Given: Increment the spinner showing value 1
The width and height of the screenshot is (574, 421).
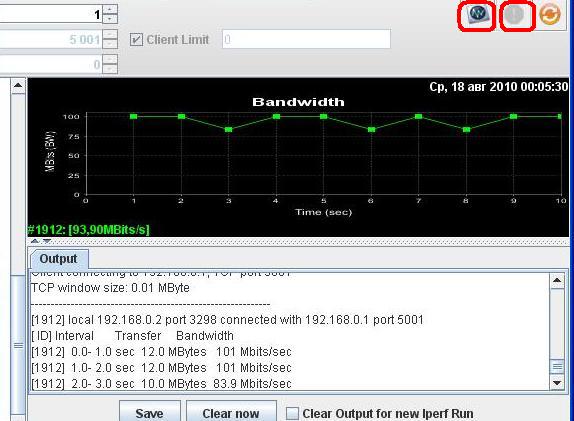Looking at the screenshot, I should tap(110, 9).
